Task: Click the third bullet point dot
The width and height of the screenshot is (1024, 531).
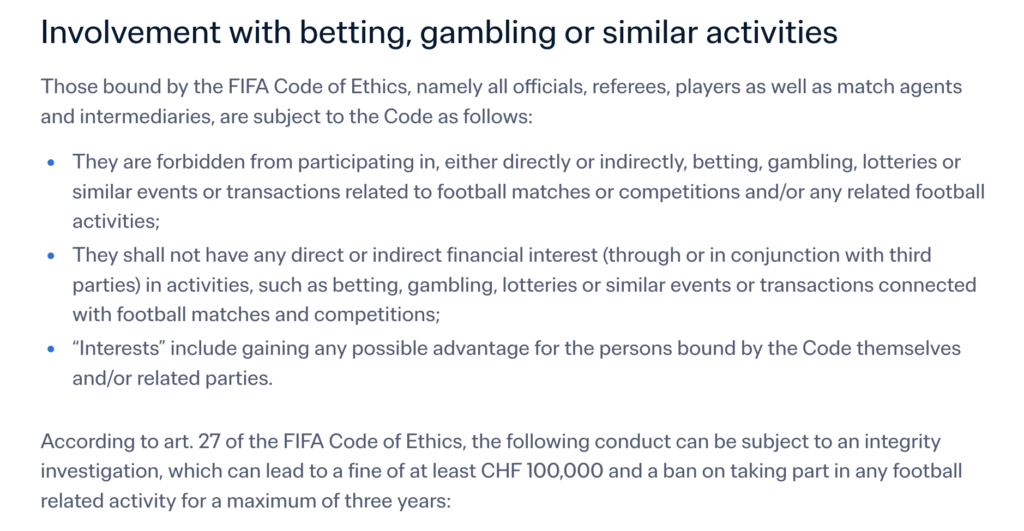Action: (51, 349)
